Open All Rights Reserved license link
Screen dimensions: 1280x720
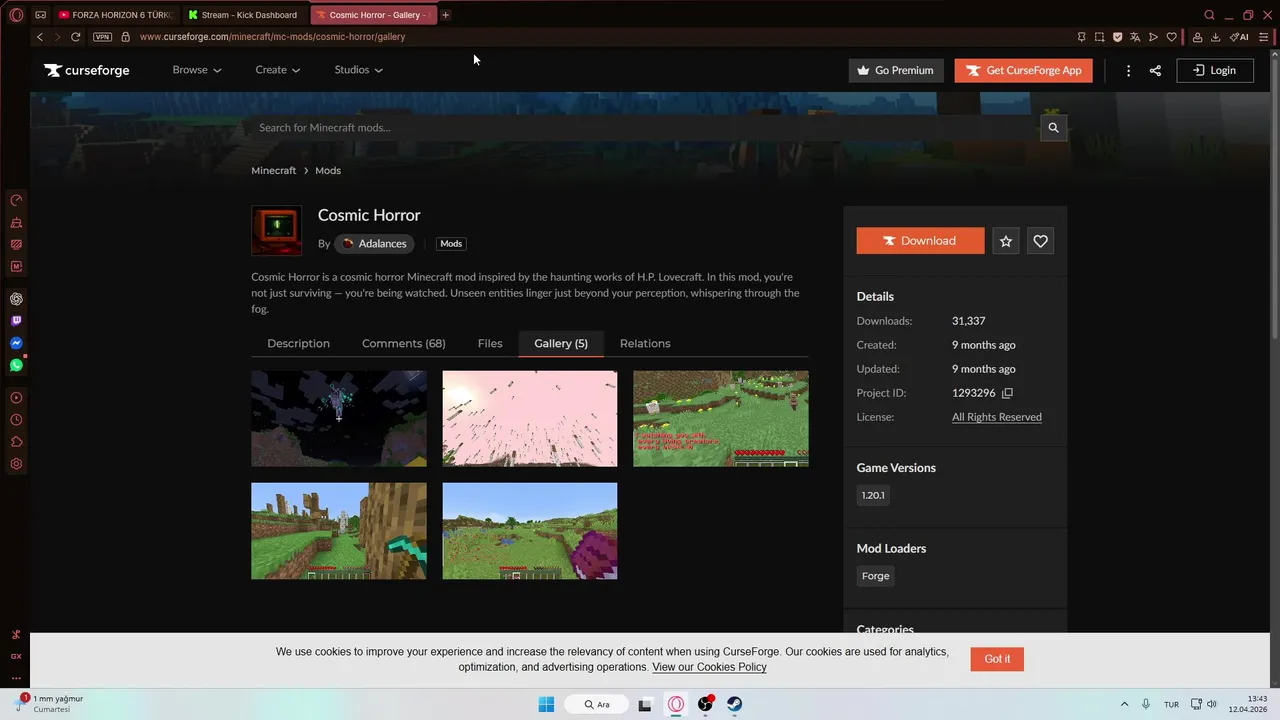click(x=997, y=417)
